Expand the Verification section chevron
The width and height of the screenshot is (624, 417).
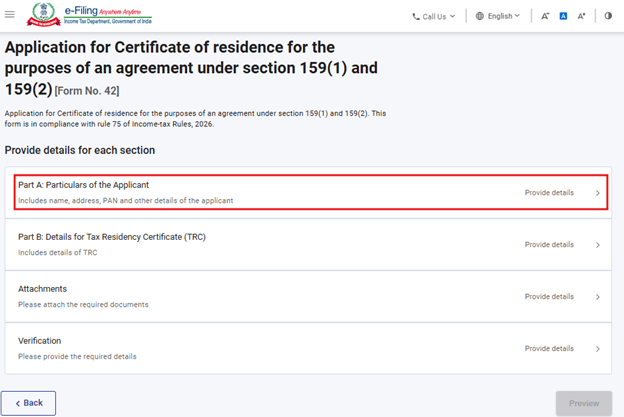[x=597, y=349]
